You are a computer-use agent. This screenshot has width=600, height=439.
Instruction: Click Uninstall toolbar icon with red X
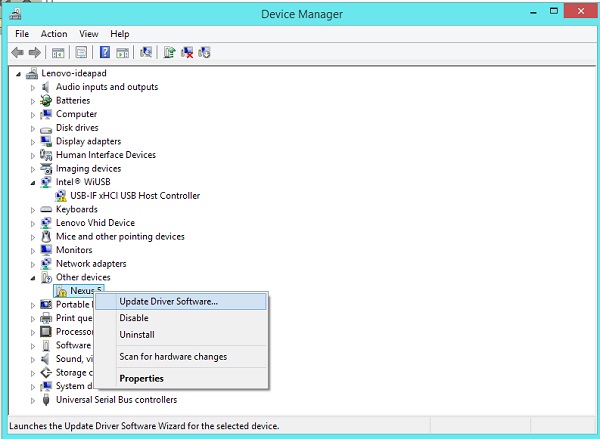pyautogui.click(x=187, y=52)
